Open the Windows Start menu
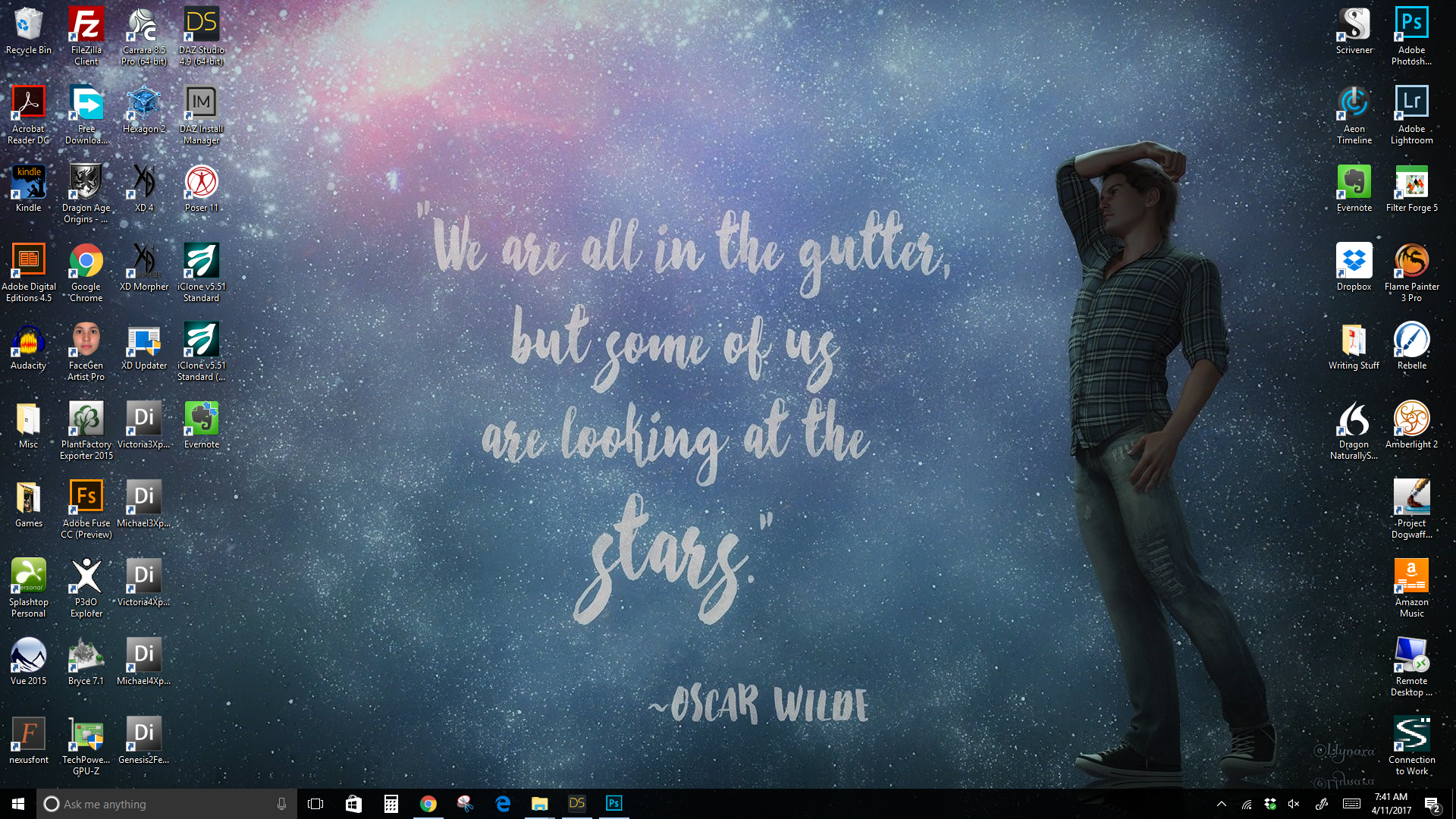 coord(18,804)
